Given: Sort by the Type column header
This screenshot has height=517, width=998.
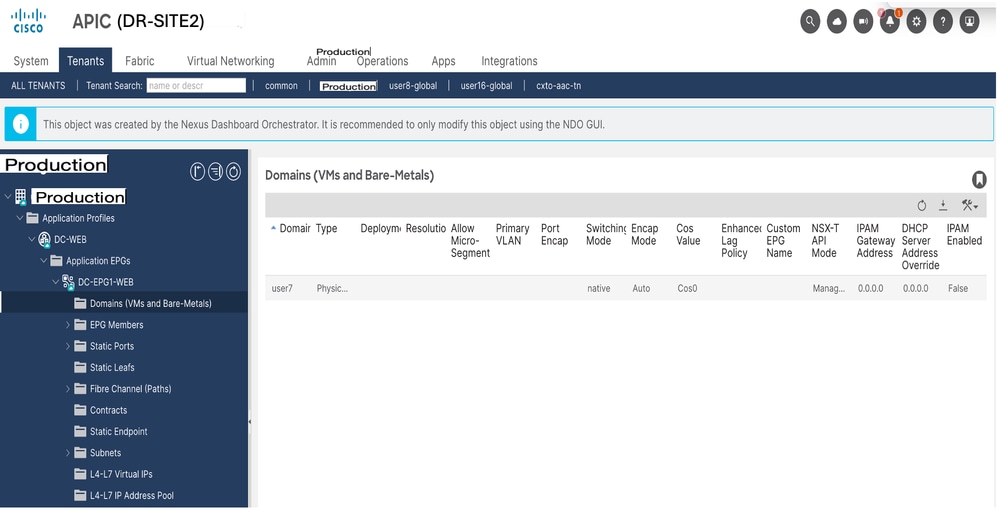Looking at the screenshot, I should point(327,229).
